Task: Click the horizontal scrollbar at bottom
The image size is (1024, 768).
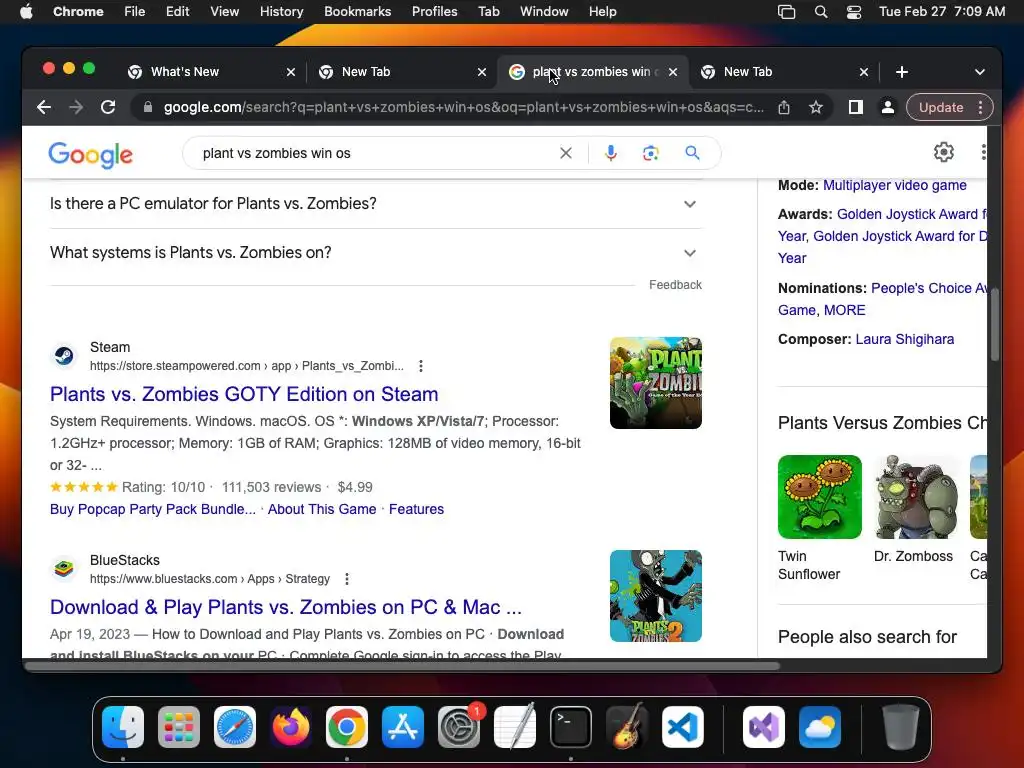Action: [x=402, y=666]
